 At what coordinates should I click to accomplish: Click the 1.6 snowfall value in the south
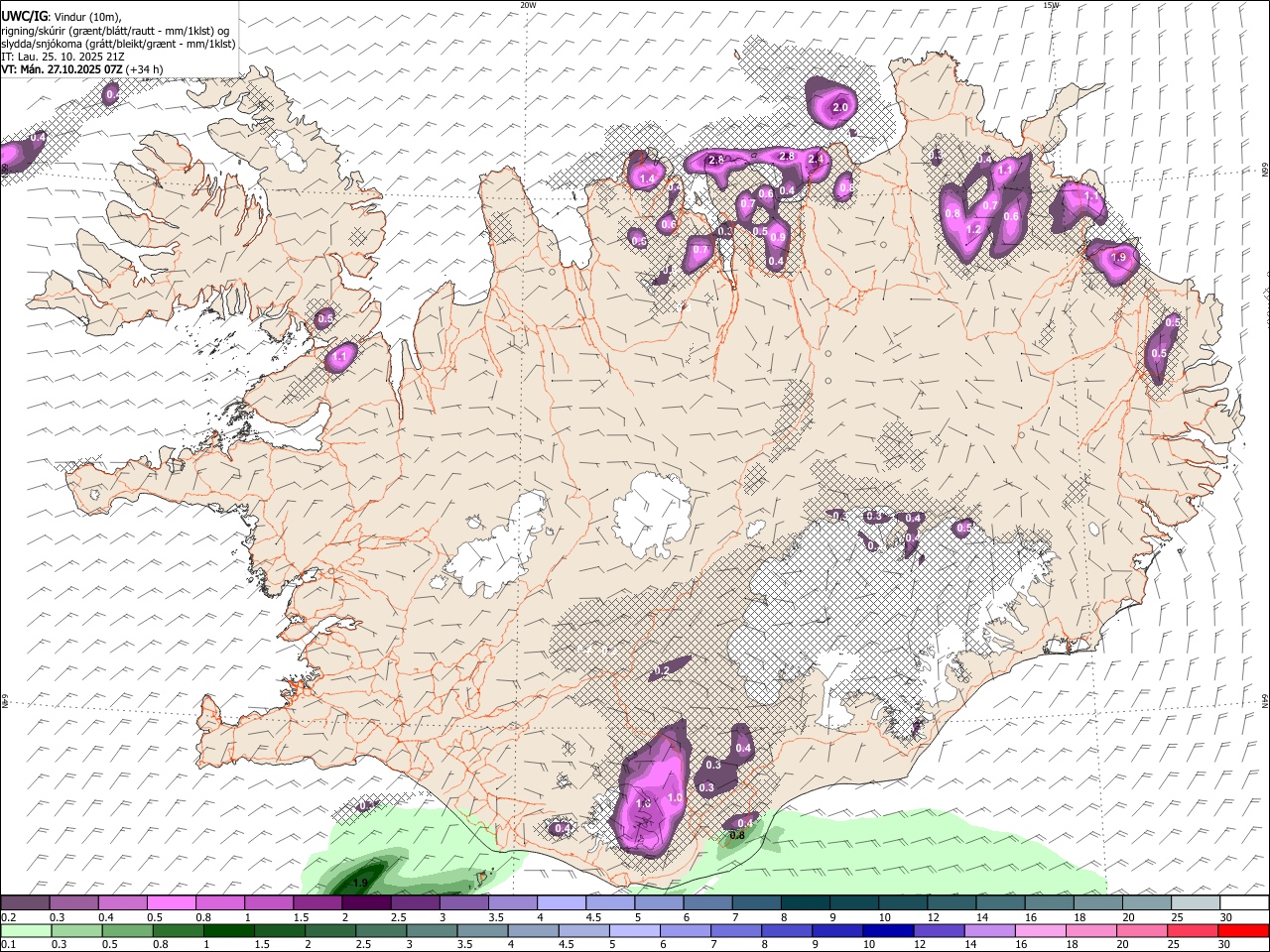(643, 803)
